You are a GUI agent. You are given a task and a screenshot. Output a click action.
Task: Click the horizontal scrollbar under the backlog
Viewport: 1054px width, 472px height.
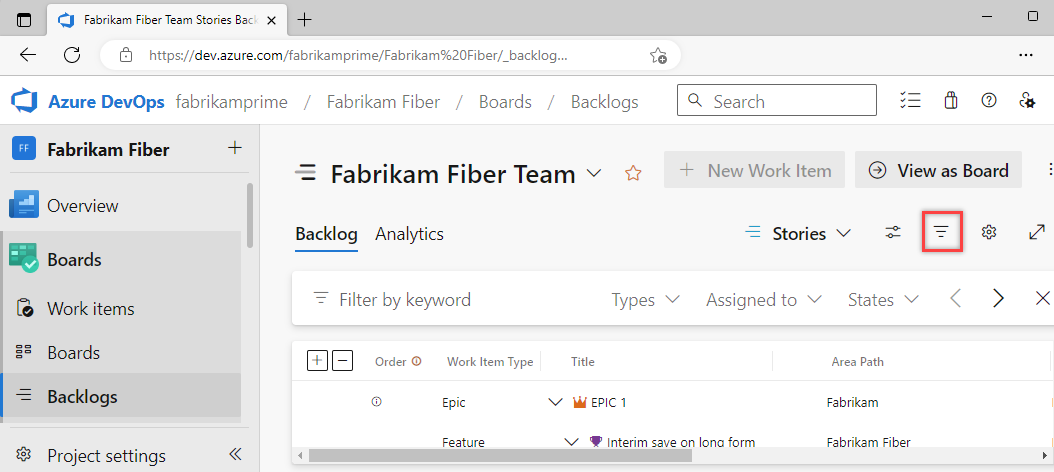500,455
